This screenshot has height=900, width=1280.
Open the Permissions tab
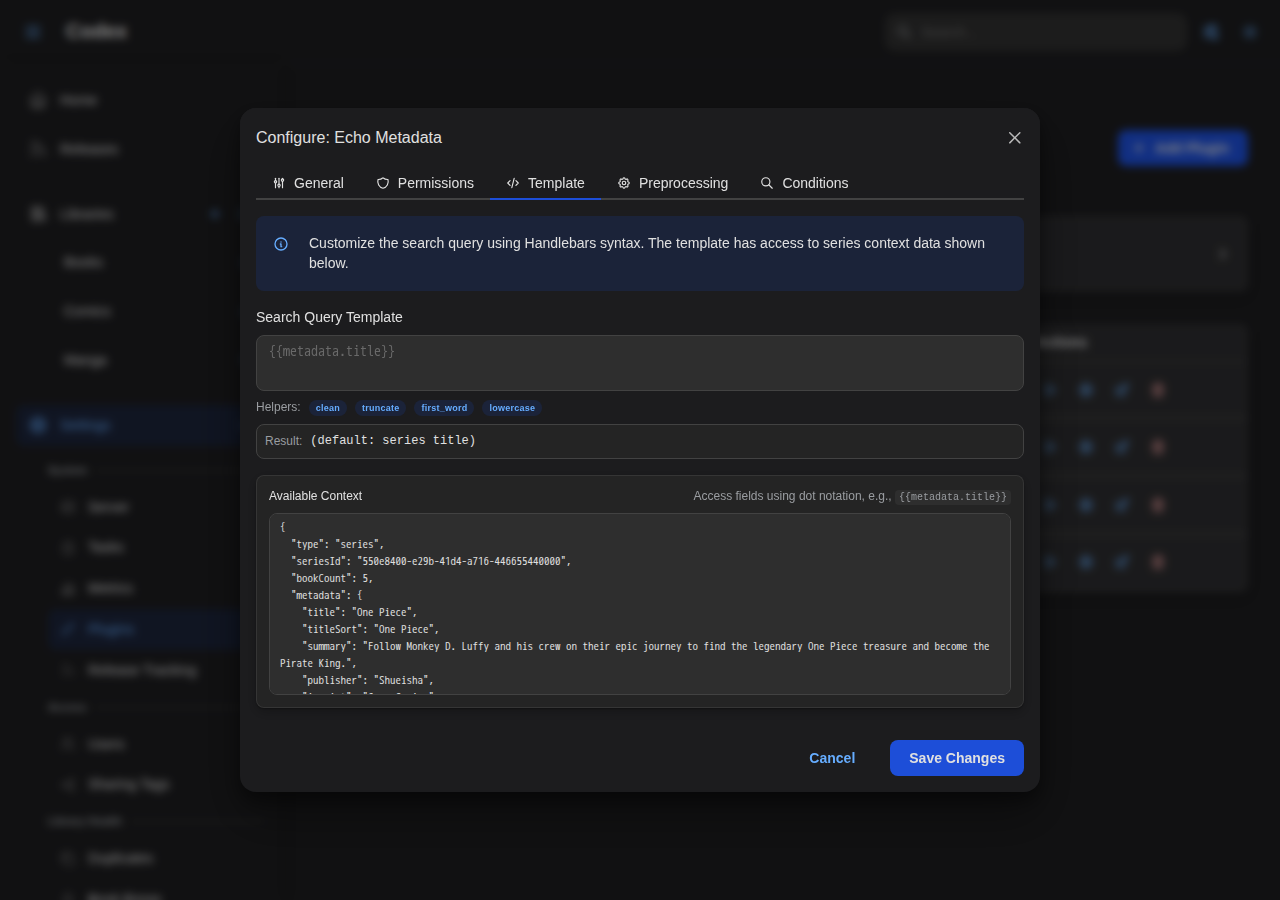pos(425,183)
